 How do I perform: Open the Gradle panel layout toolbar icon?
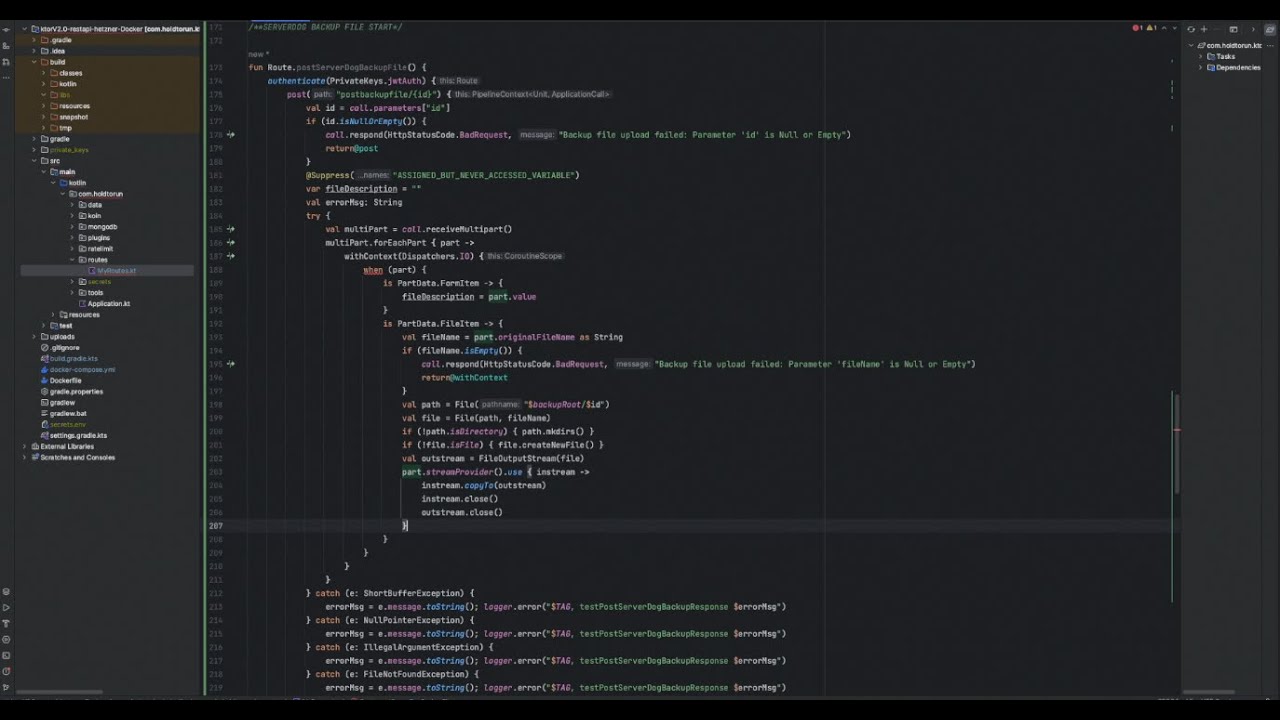click(1233, 29)
